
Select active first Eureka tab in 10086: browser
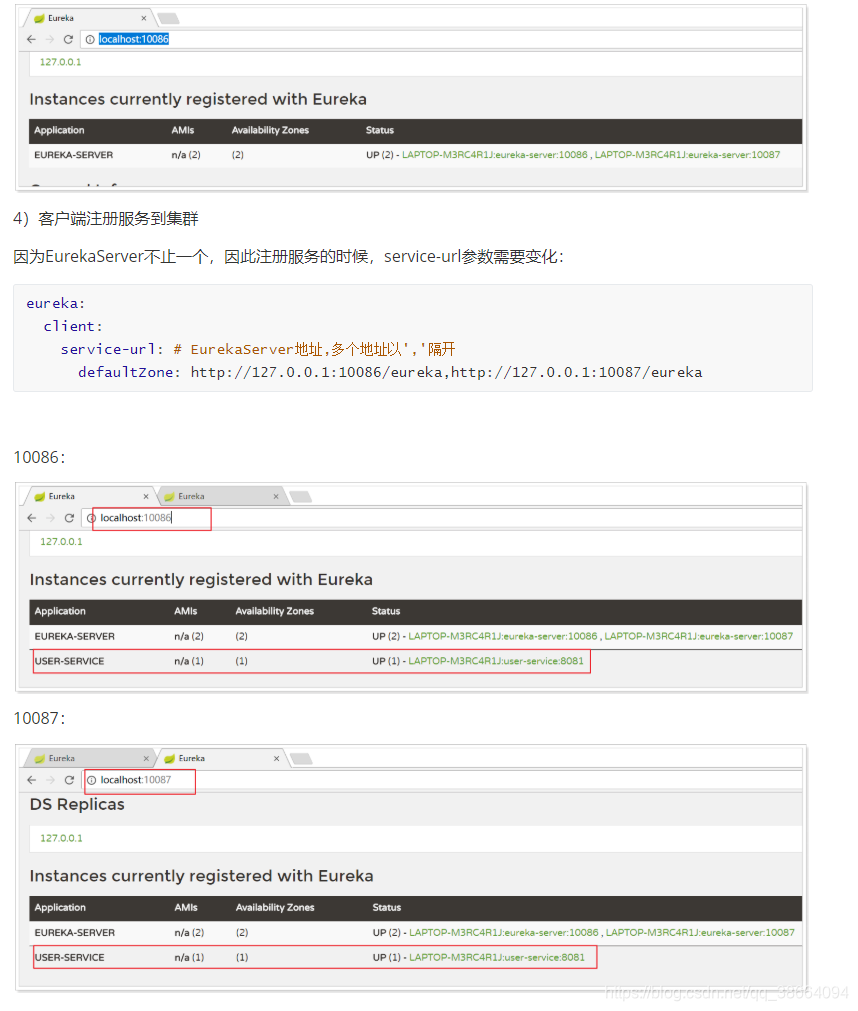click(89, 496)
